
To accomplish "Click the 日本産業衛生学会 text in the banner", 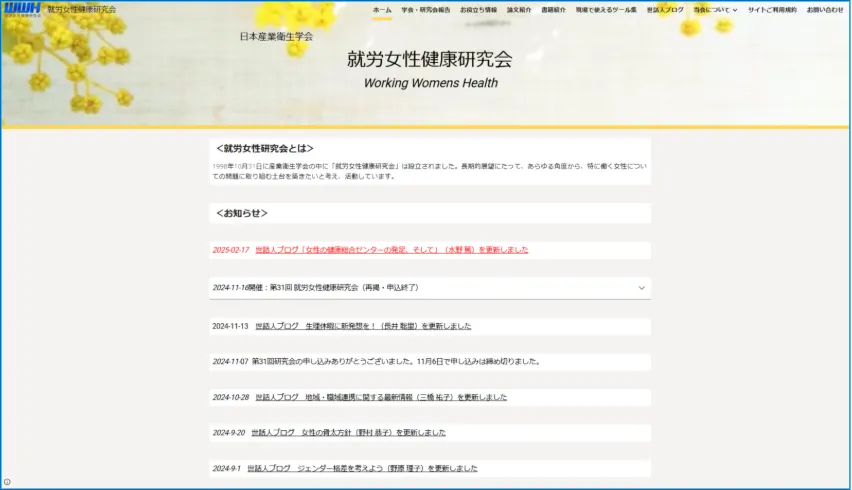I will tap(276, 36).
